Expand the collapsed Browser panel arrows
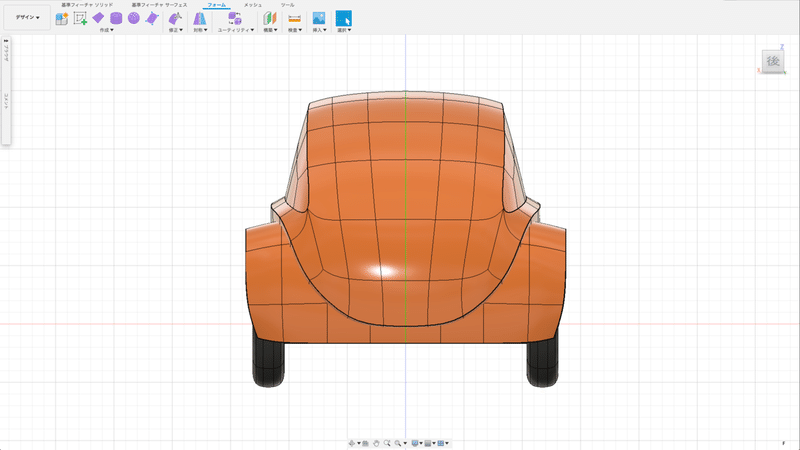800x450 pixels. coord(6,41)
